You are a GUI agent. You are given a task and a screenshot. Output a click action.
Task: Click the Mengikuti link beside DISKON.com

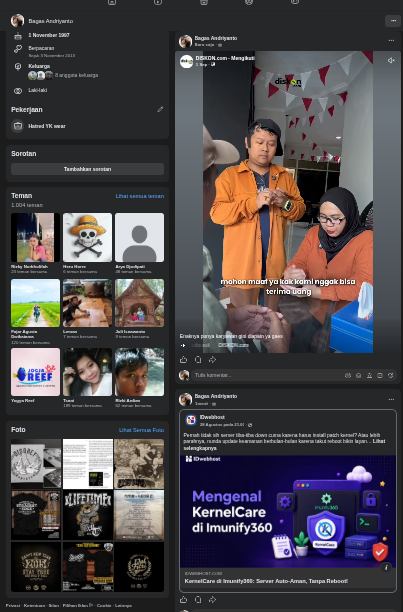[x=243, y=58]
